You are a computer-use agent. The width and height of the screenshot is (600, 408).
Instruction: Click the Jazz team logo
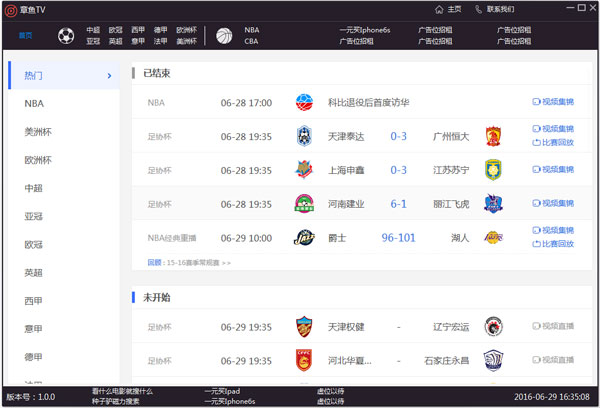point(304,238)
